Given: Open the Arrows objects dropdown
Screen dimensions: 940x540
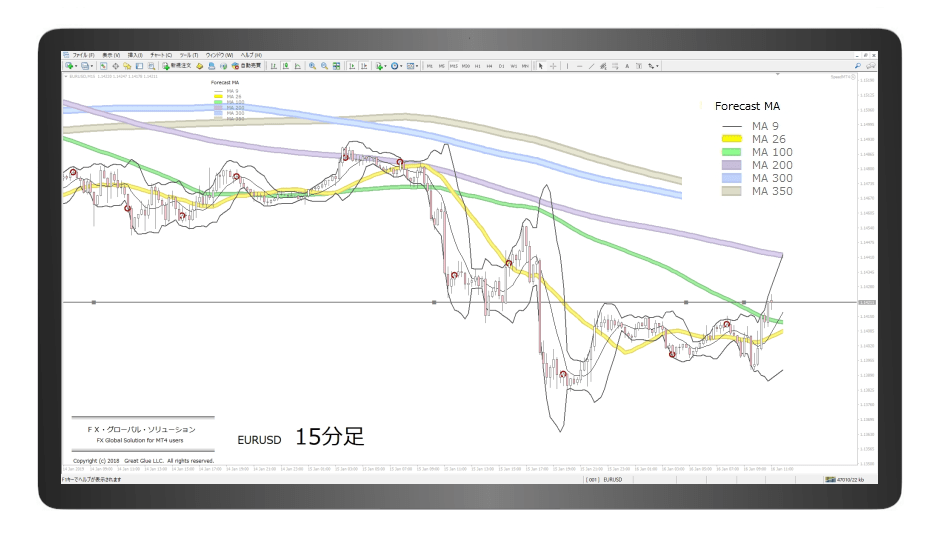Looking at the screenshot, I should pos(653,66).
